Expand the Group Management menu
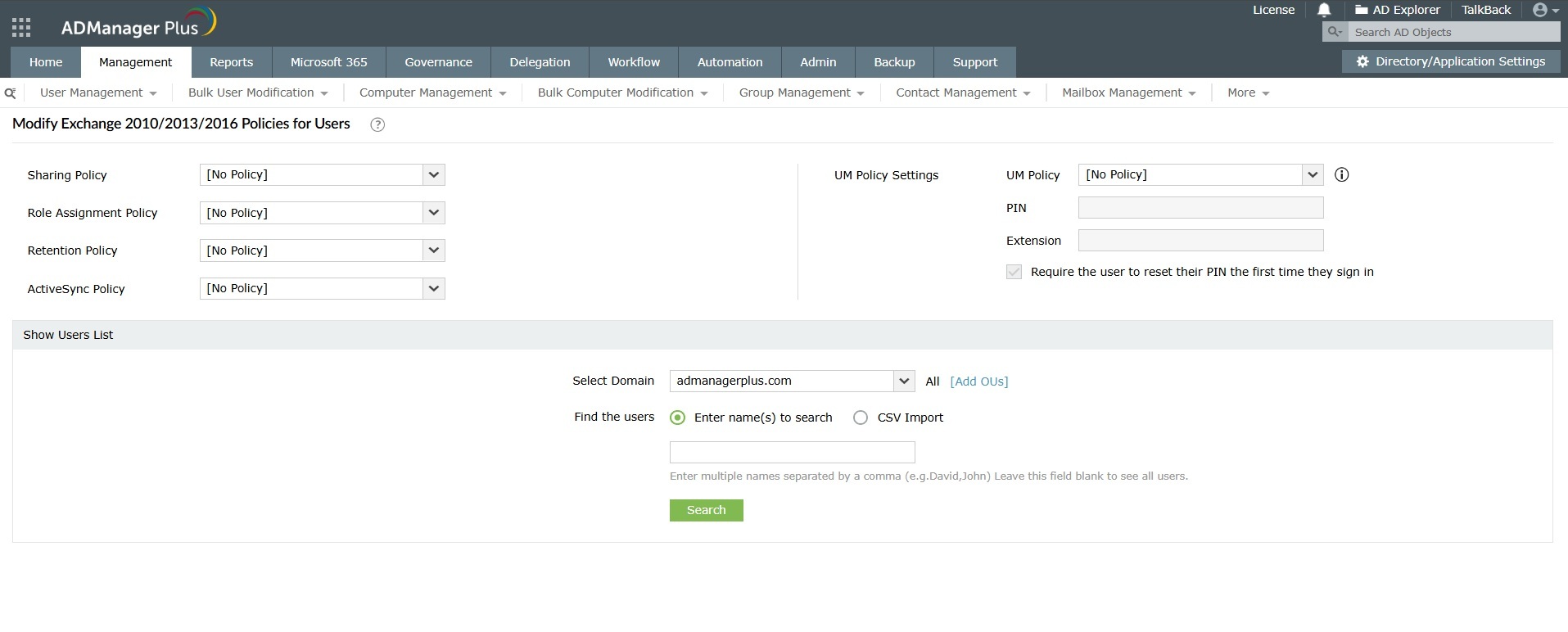This screenshot has width=1568, height=632. pyautogui.click(x=802, y=93)
